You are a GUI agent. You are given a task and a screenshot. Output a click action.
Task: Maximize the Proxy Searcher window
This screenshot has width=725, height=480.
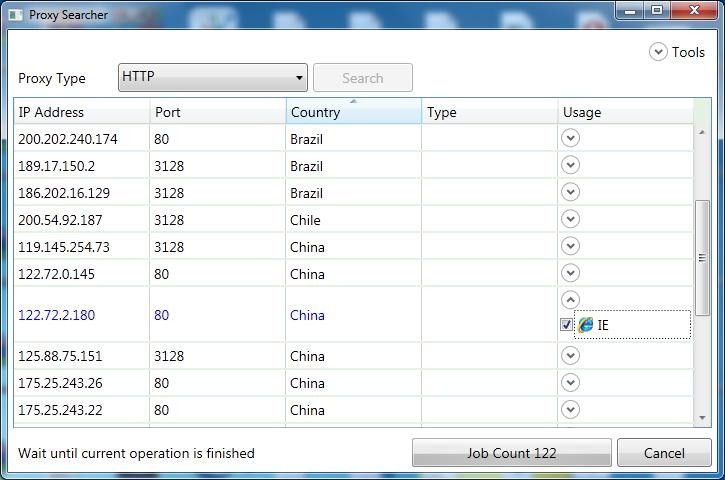point(657,10)
